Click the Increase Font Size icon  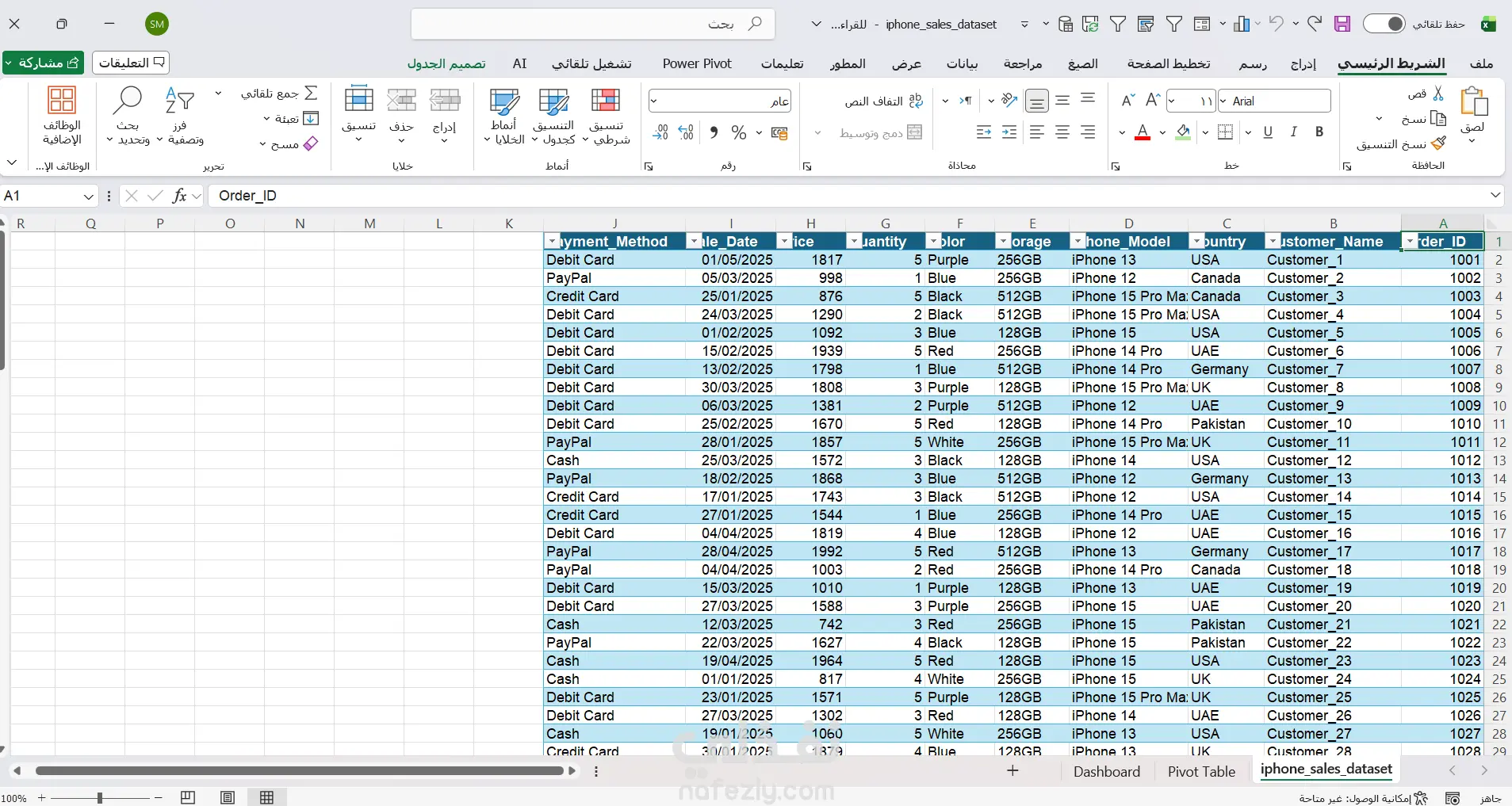click(1153, 100)
